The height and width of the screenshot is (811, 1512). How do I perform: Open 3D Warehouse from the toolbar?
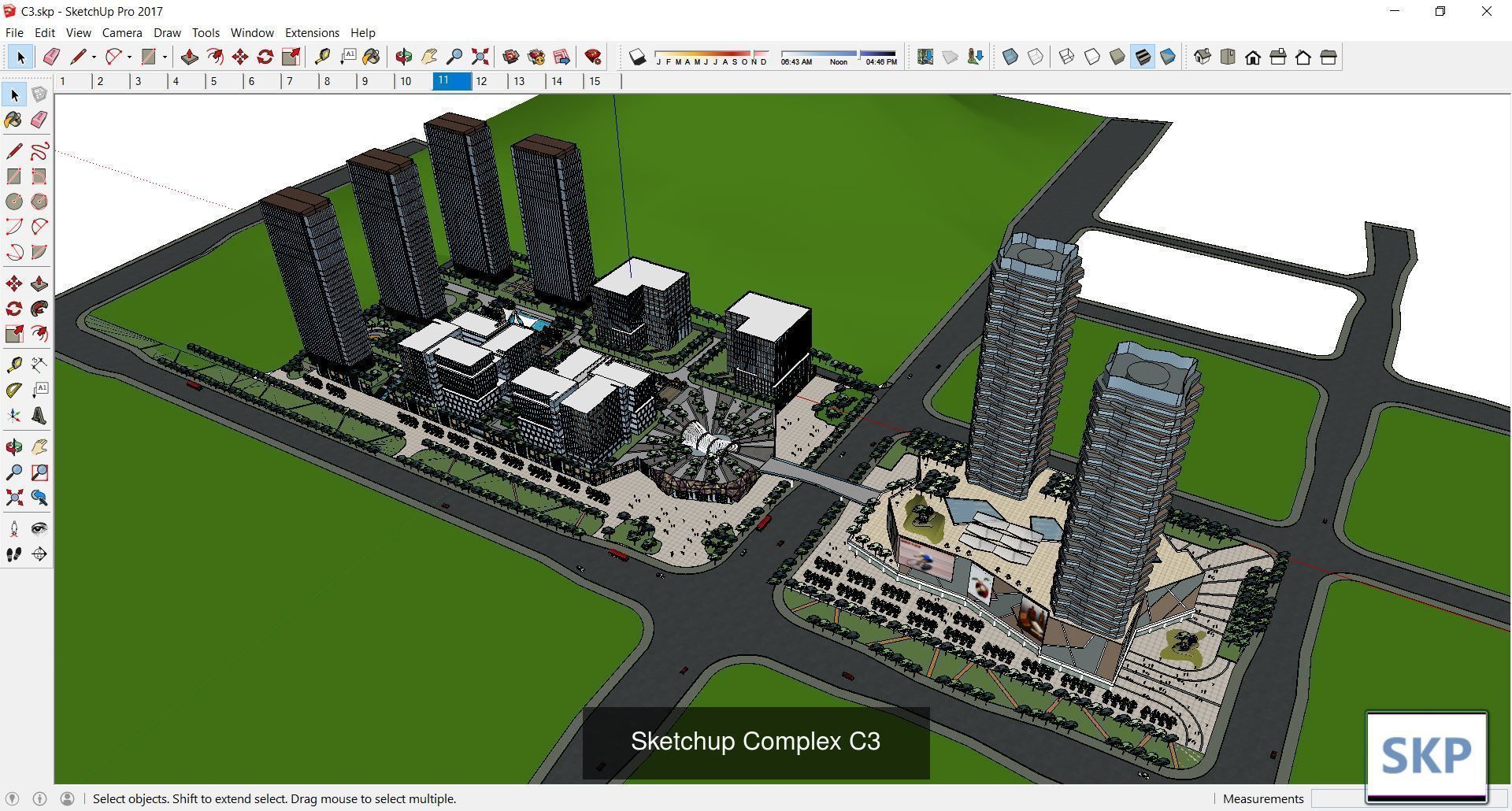tap(511, 57)
